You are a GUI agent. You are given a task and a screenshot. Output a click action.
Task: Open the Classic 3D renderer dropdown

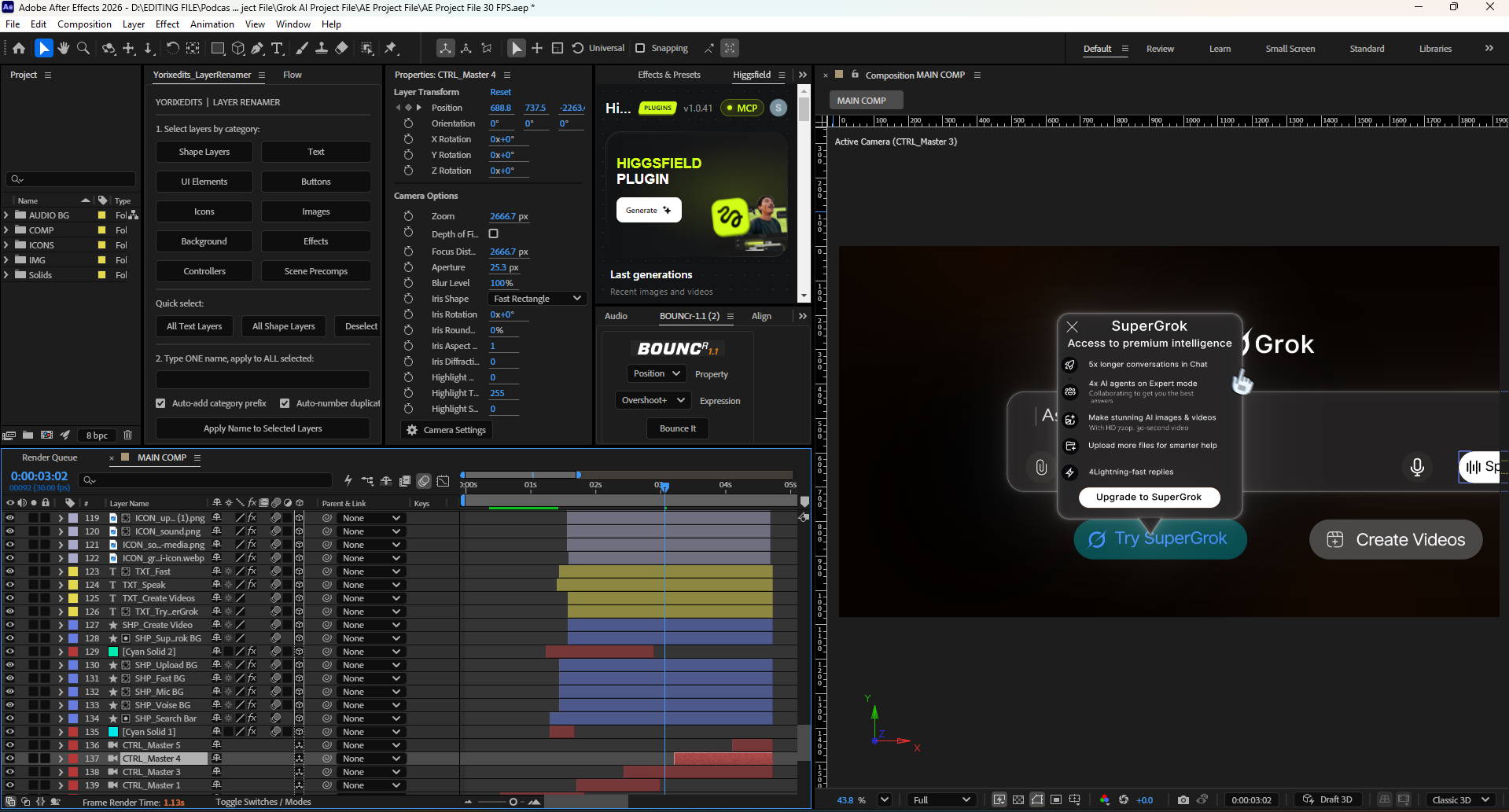[1460, 800]
